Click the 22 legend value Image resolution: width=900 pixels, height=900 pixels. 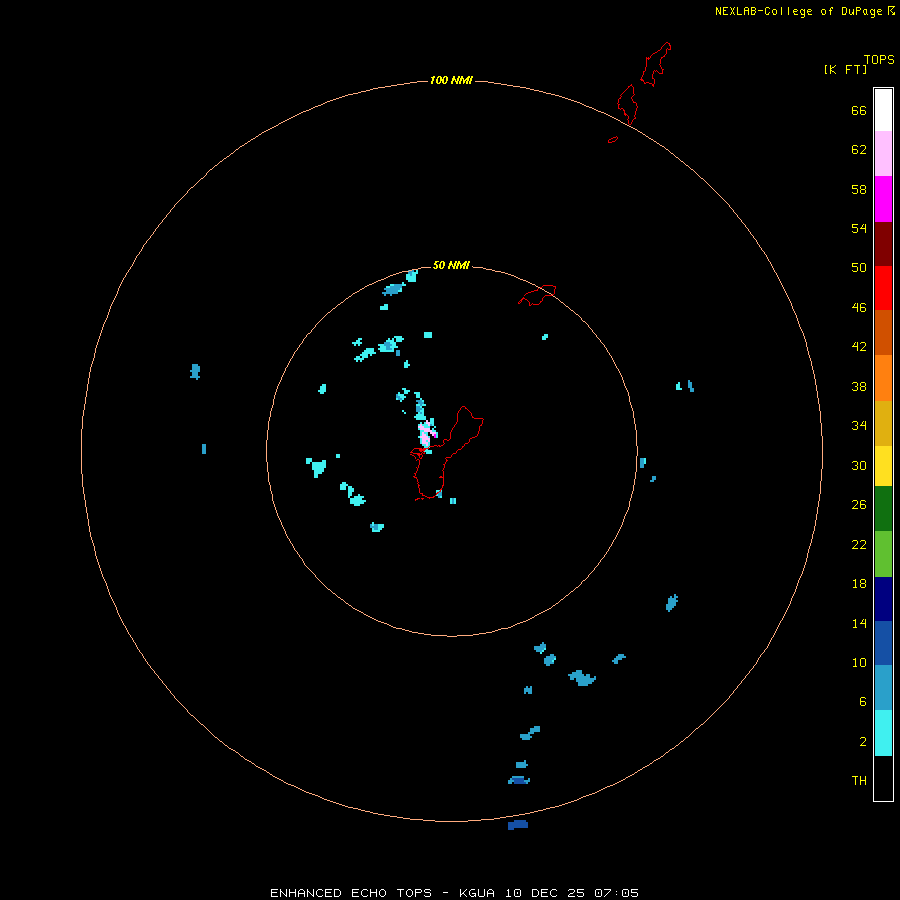coord(859,544)
